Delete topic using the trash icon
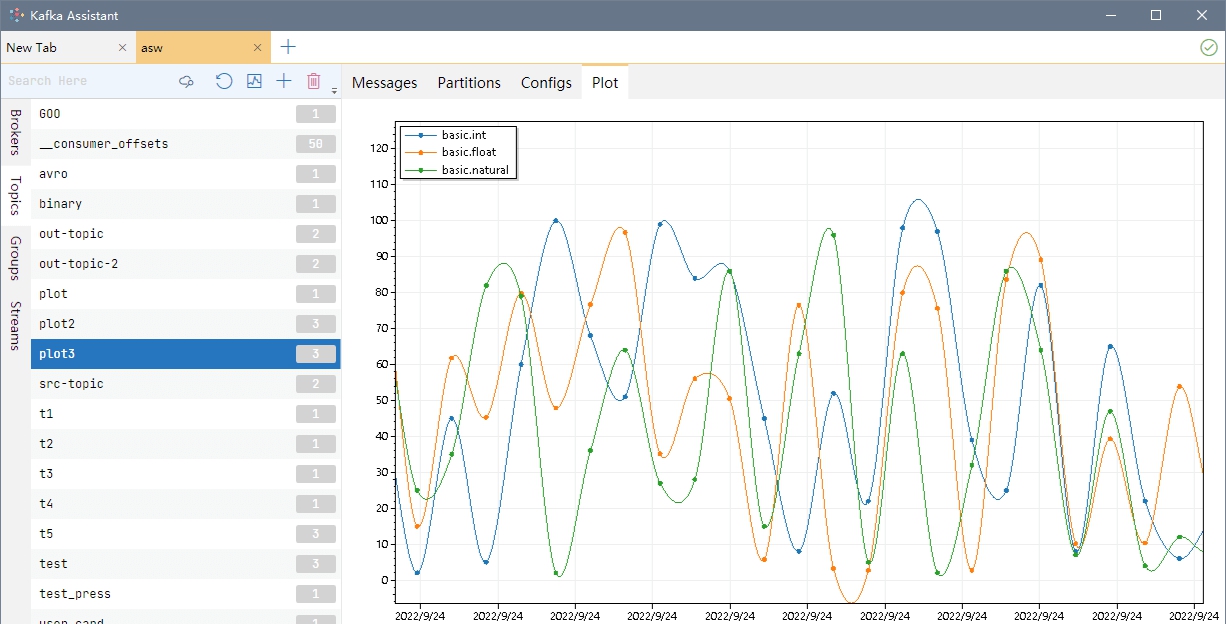 (313, 81)
